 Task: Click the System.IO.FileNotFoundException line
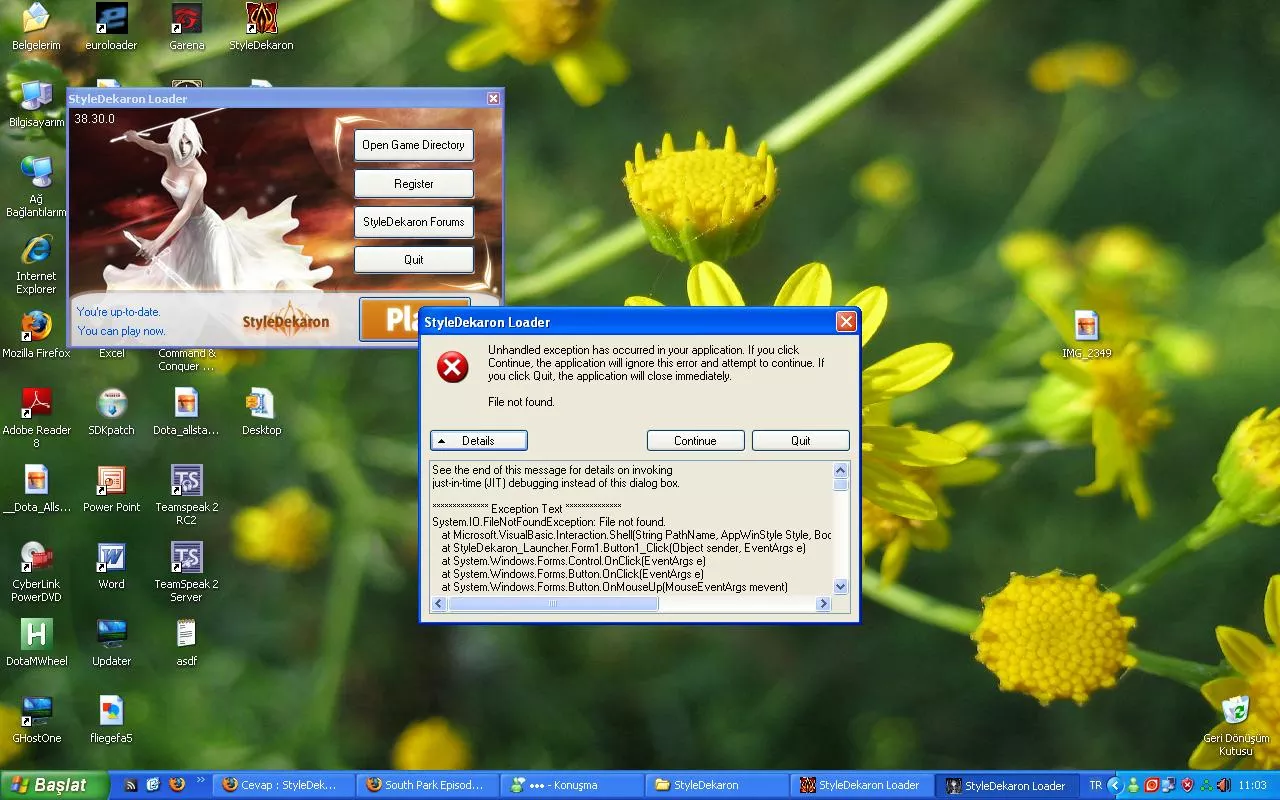click(549, 522)
